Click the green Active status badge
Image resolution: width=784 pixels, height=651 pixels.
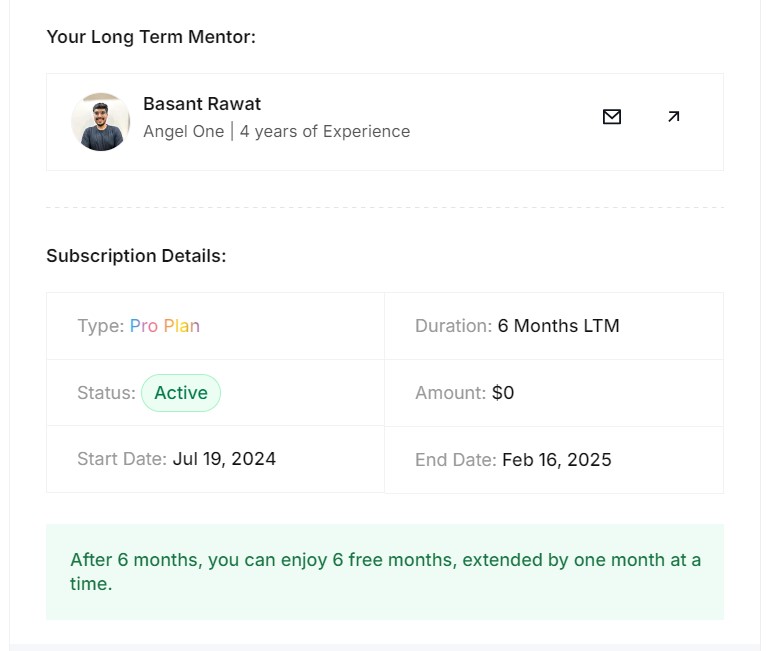tap(181, 393)
